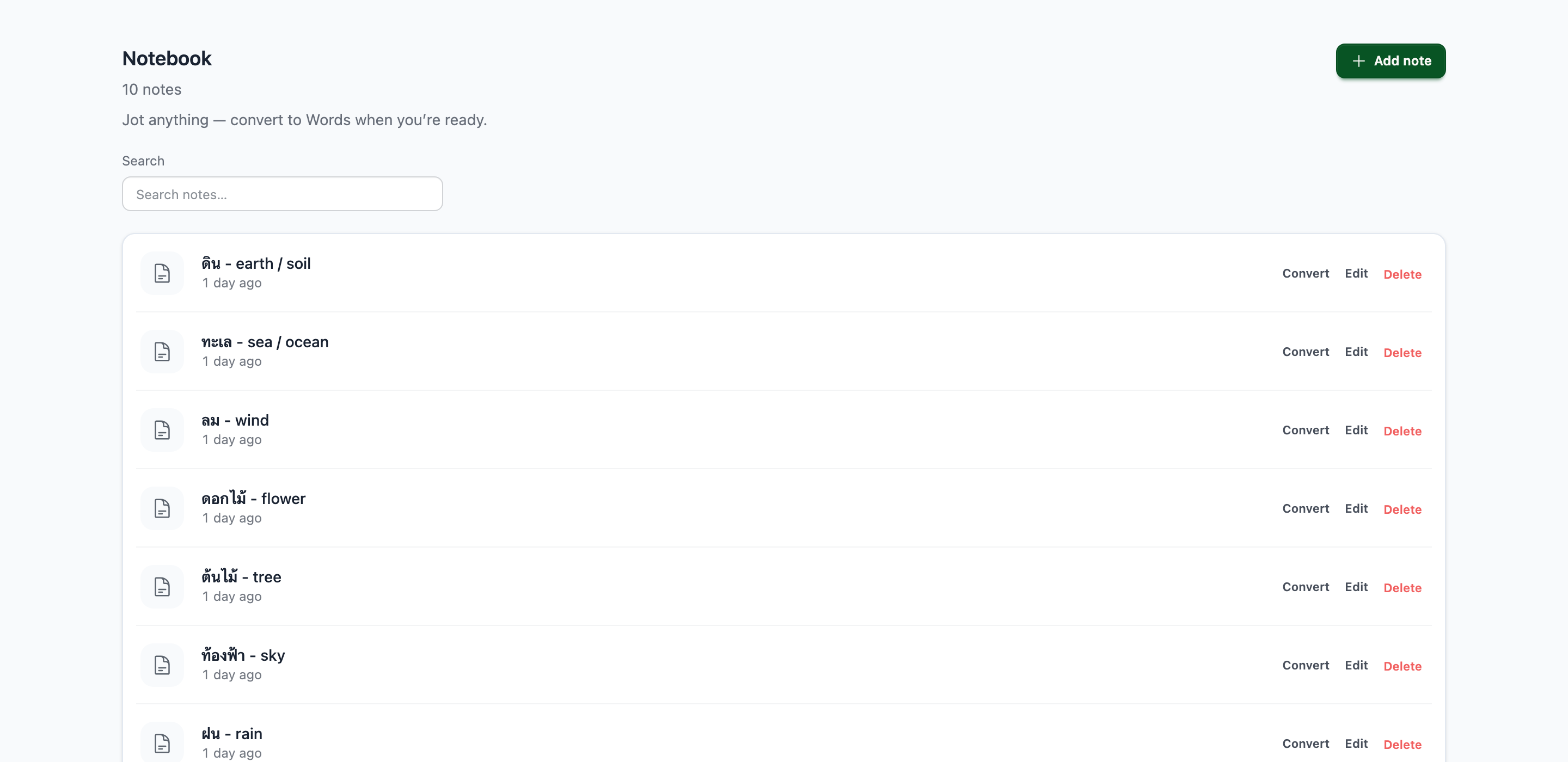Select the note text 'ต้นไม้ - tree'

(241, 576)
